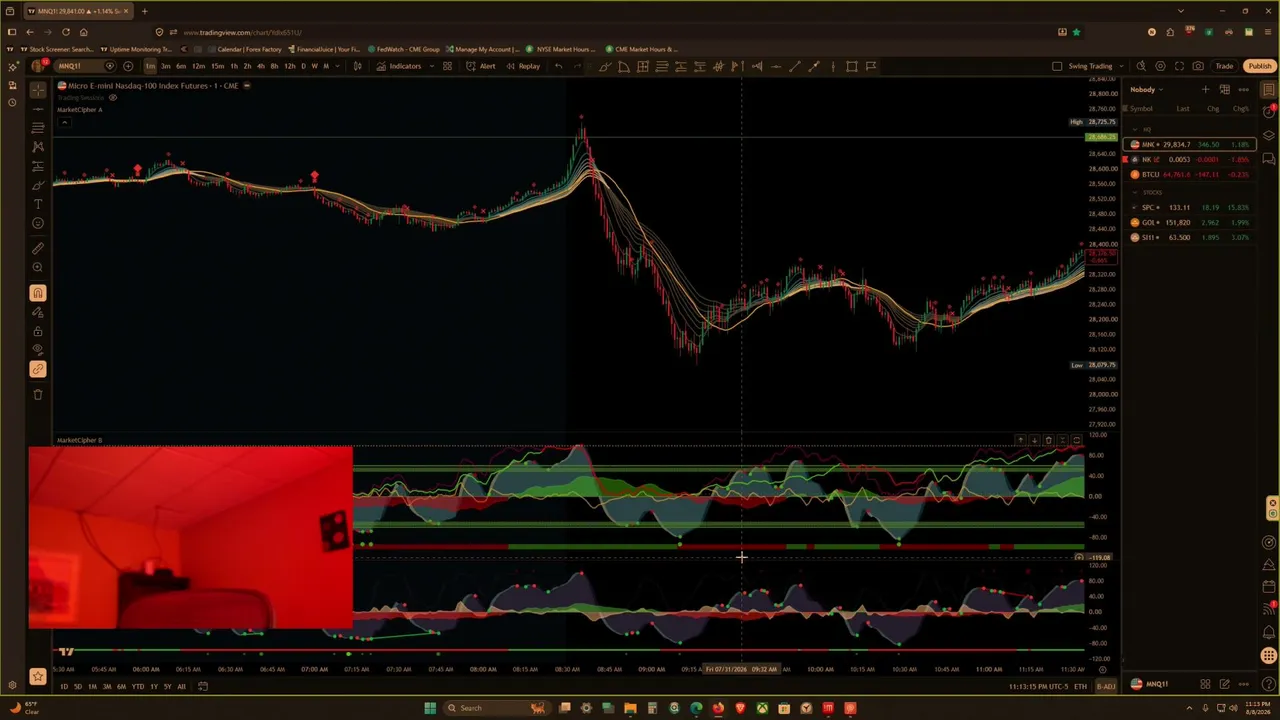Collapse the STOCKS watchlist section
The width and height of the screenshot is (1280, 720).
[x=1134, y=192]
